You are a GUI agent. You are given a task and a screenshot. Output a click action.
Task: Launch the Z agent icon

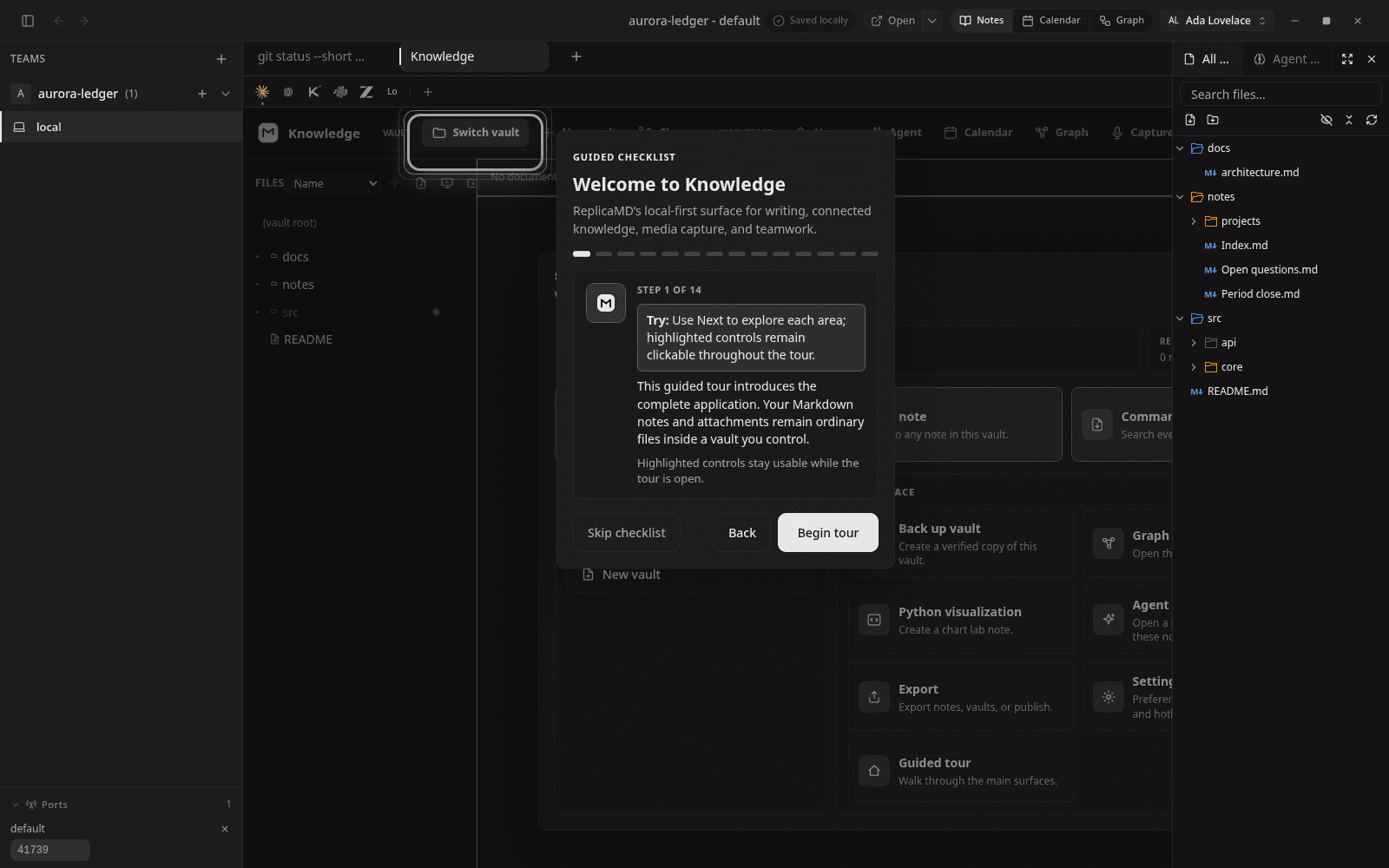366,92
